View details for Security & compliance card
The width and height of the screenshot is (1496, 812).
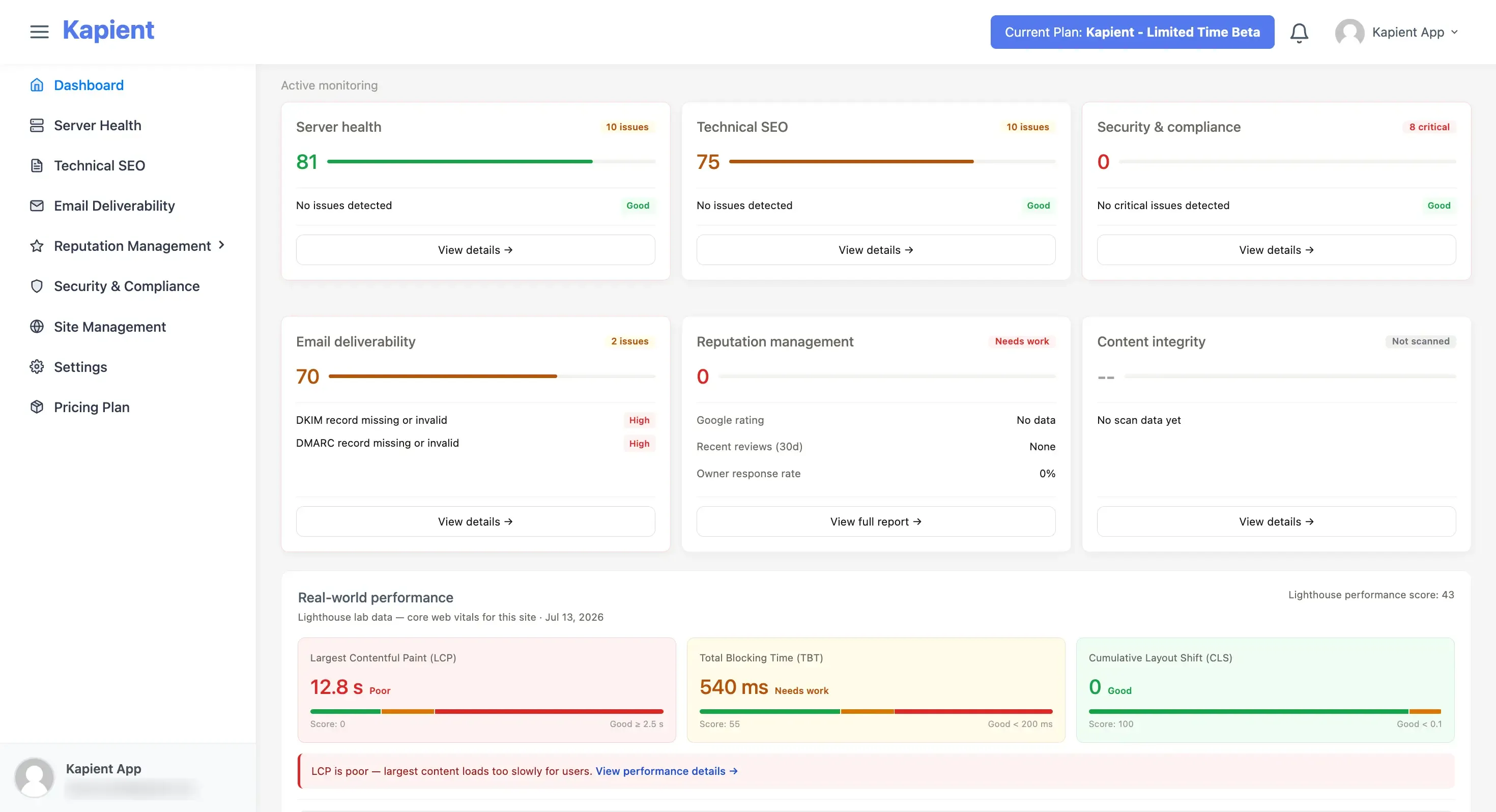[x=1277, y=250]
